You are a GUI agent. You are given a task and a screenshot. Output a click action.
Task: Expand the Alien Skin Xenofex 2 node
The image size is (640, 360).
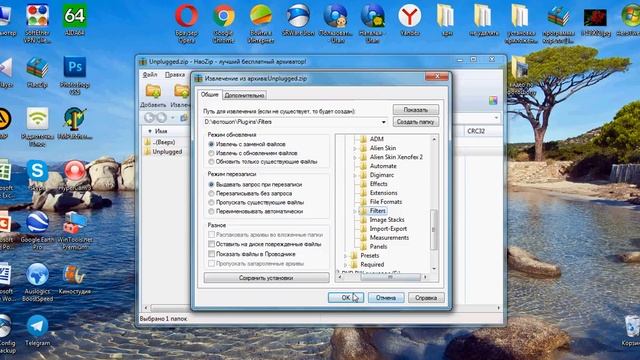point(355,157)
